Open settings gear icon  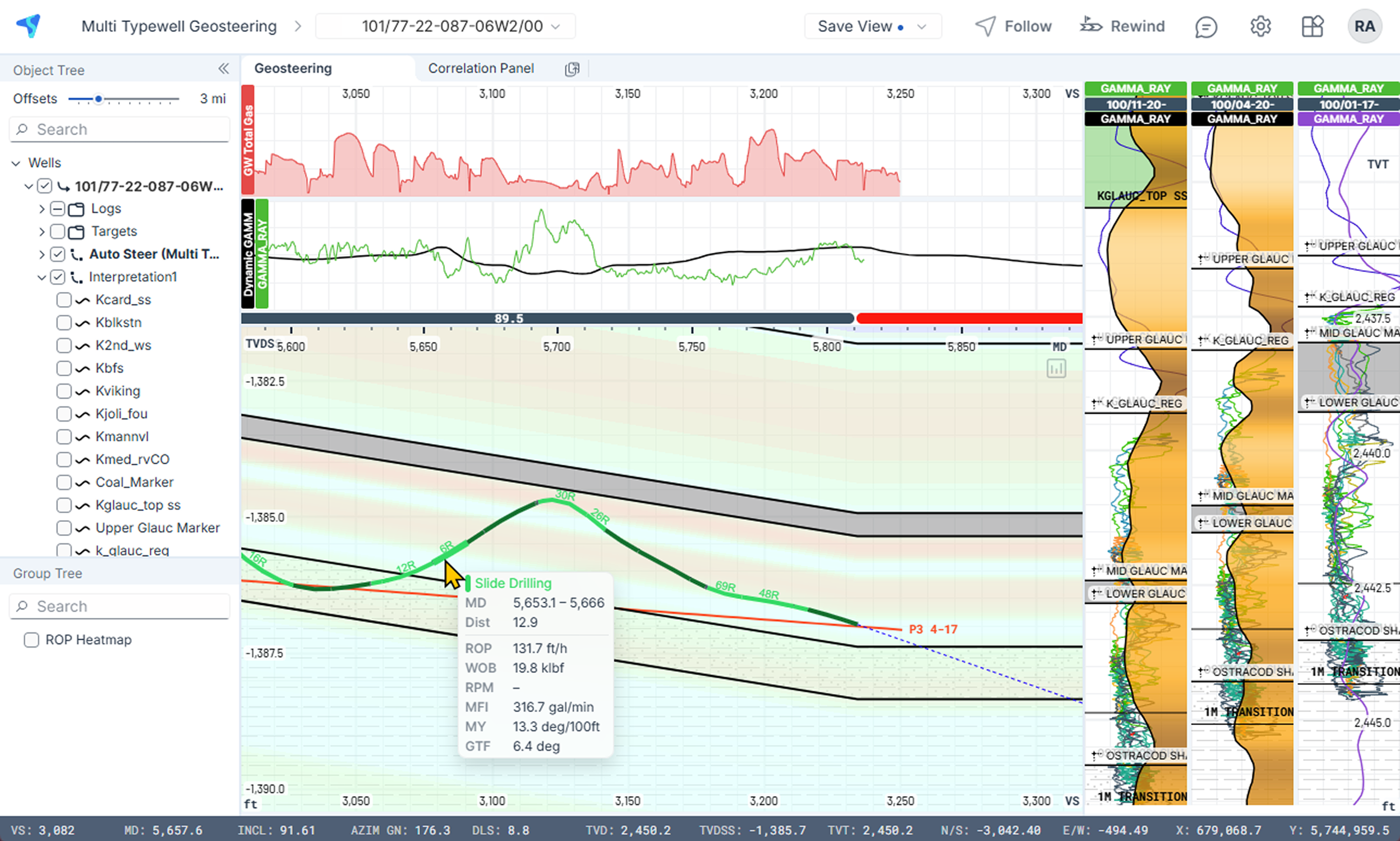(x=1260, y=27)
